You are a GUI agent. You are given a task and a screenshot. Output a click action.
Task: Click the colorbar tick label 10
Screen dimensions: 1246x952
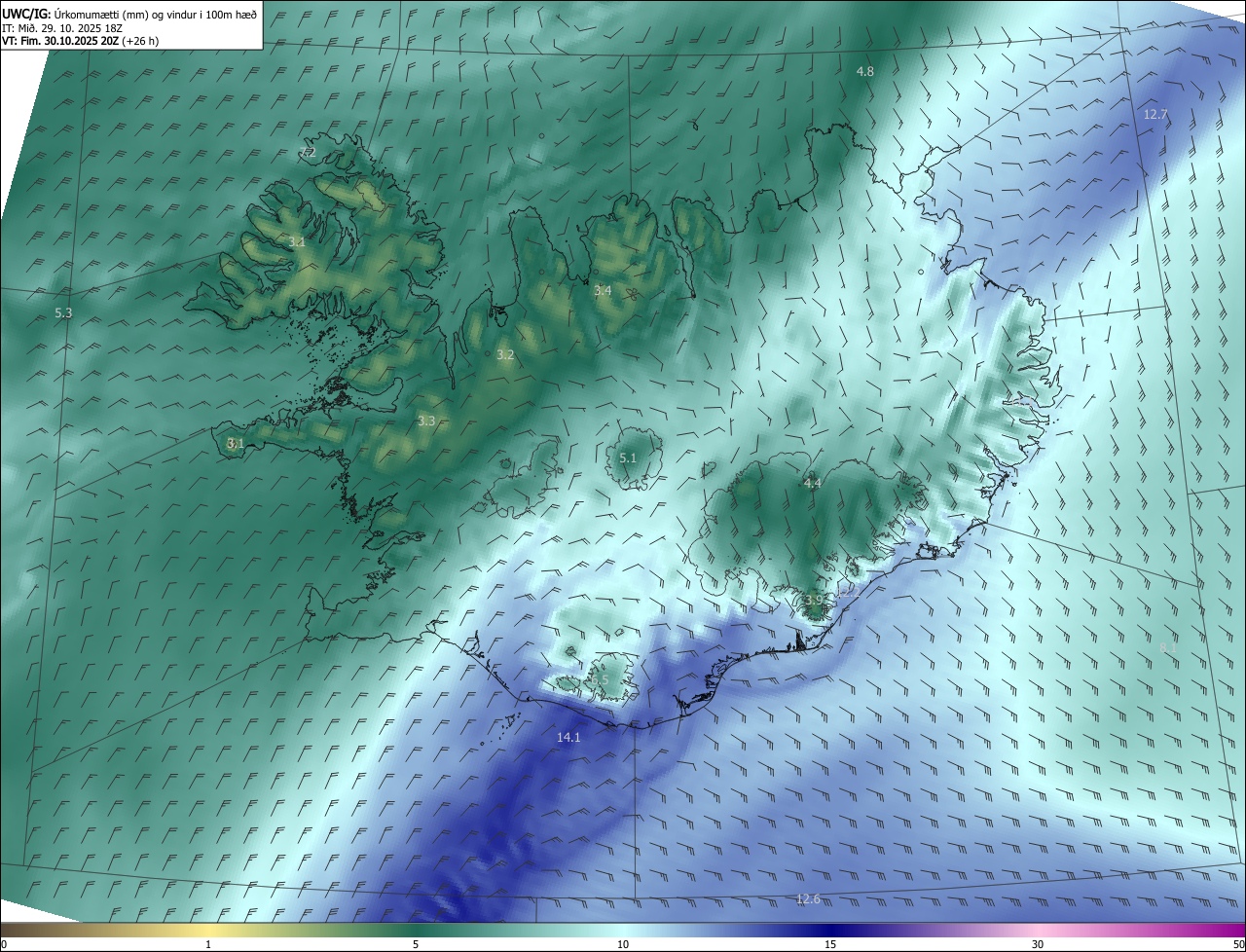[623, 944]
